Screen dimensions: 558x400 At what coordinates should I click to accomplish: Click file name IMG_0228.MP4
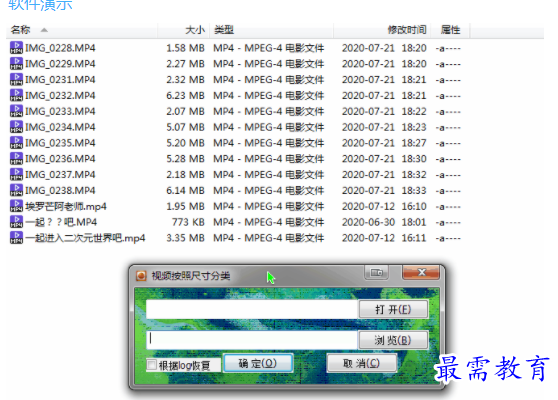coord(60,48)
